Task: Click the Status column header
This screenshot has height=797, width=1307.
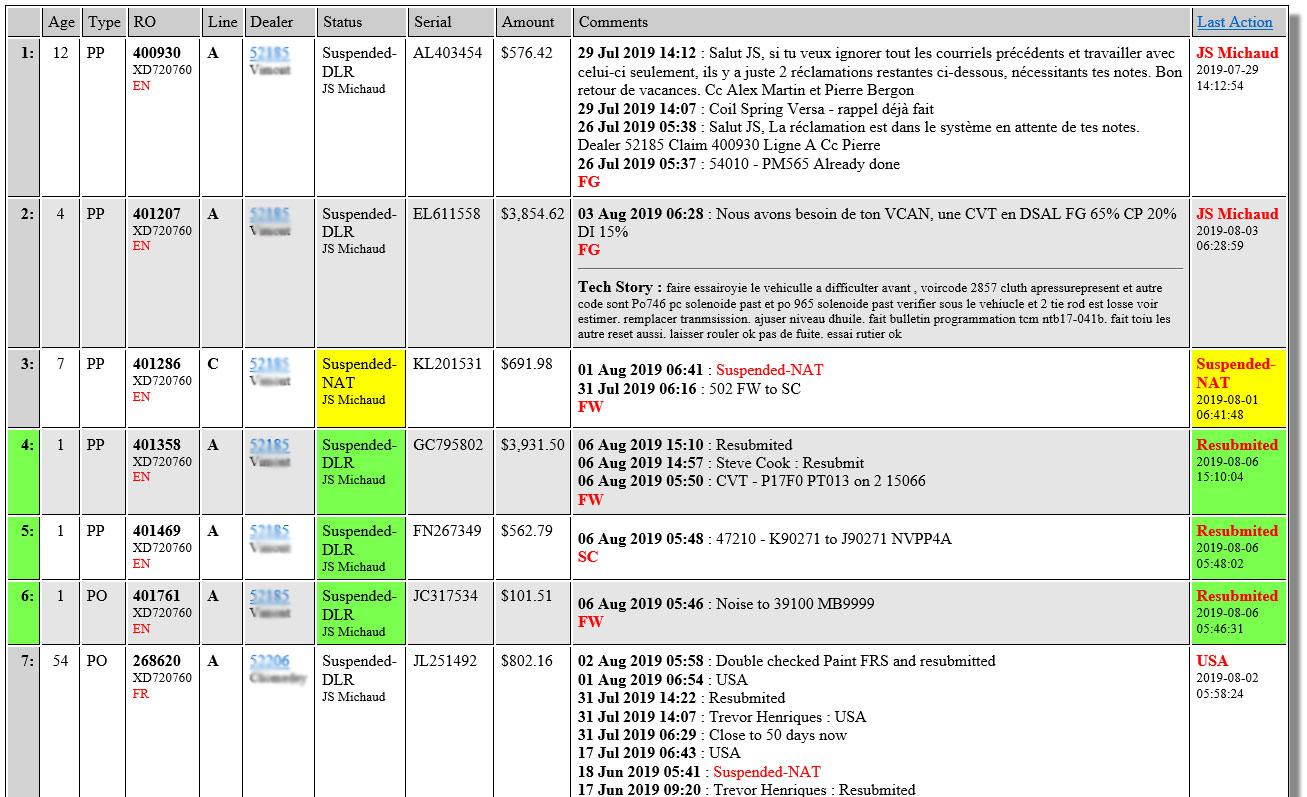Action: click(342, 22)
